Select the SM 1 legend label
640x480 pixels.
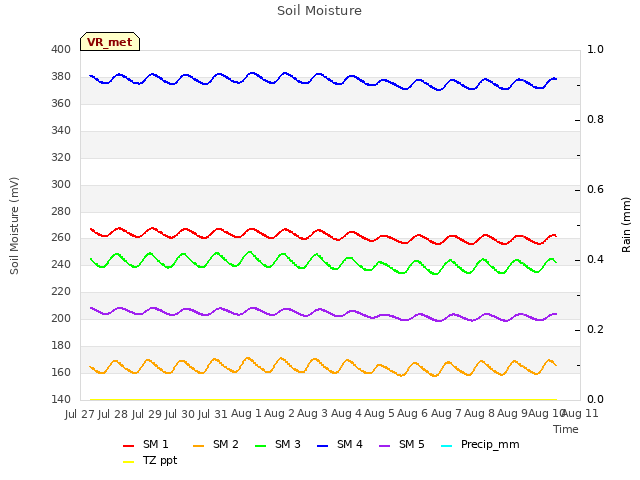(x=156, y=444)
